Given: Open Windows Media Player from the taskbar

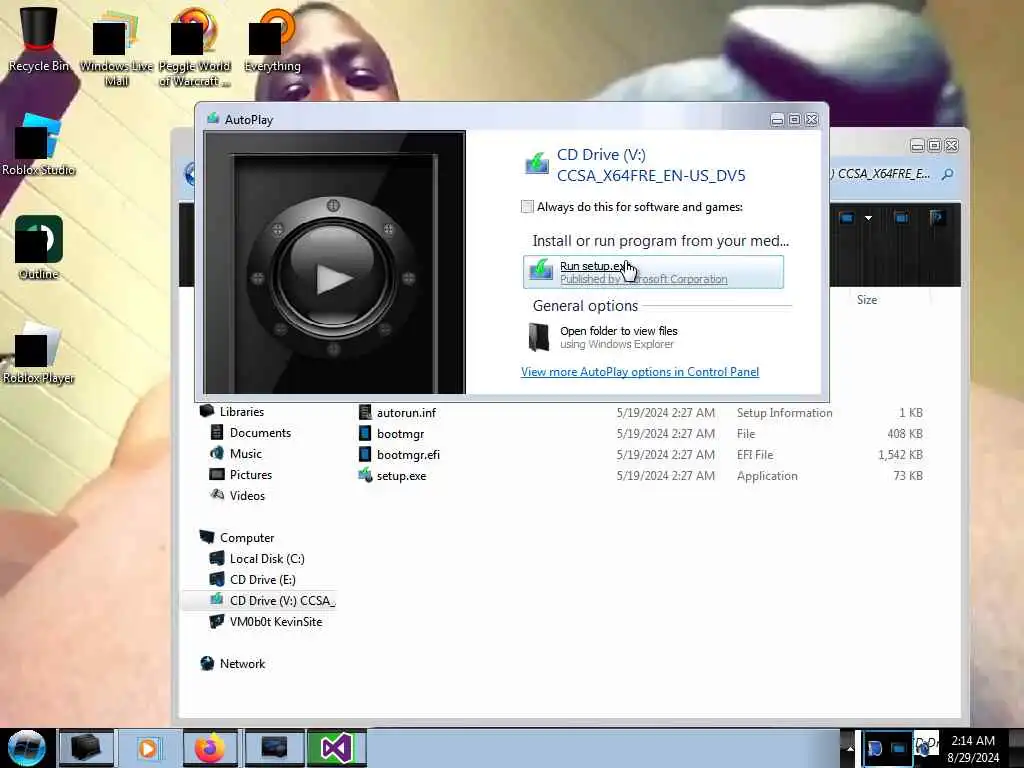Looking at the screenshot, I should (x=148, y=748).
